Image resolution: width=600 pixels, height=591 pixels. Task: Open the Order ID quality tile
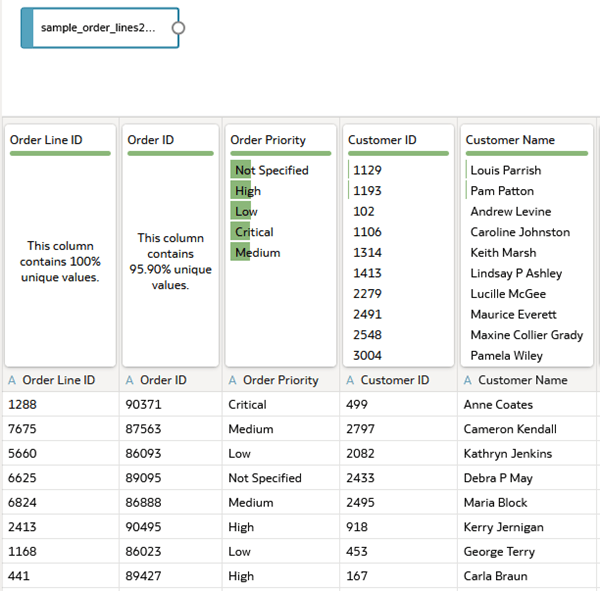[171, 245]
